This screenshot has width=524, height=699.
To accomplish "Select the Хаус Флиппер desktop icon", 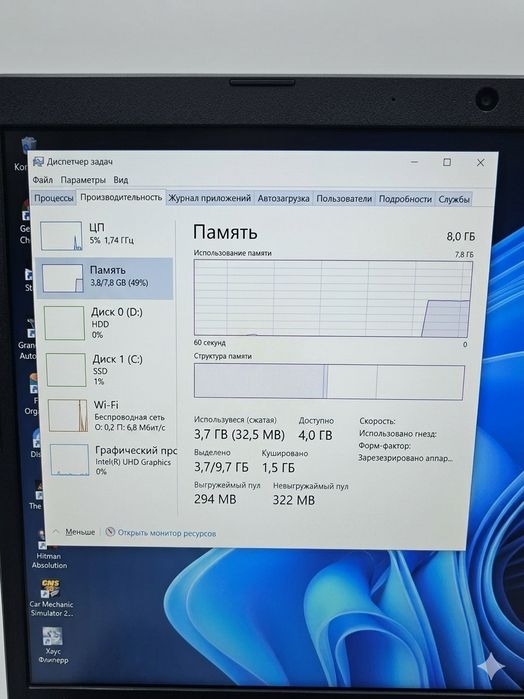I will click(53, 646).
